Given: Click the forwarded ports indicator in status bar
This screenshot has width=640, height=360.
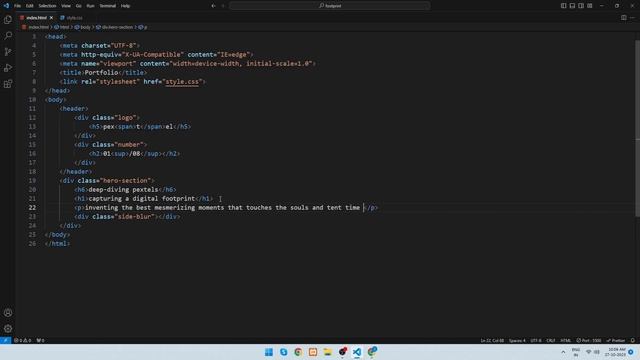Looking at the screenshot, I should pos(40,340).
